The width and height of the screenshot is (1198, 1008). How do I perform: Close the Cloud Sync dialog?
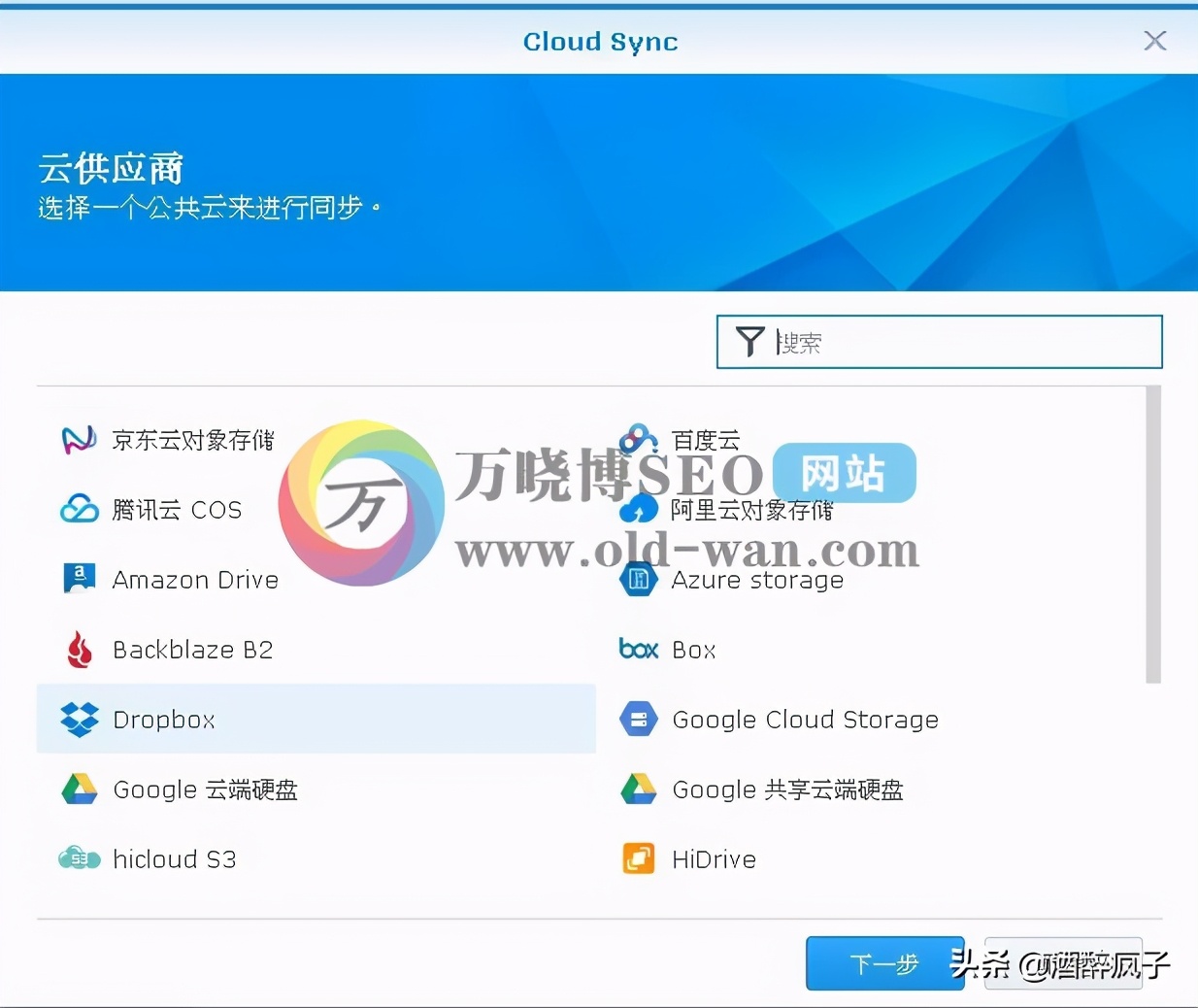pos(1154,41)
